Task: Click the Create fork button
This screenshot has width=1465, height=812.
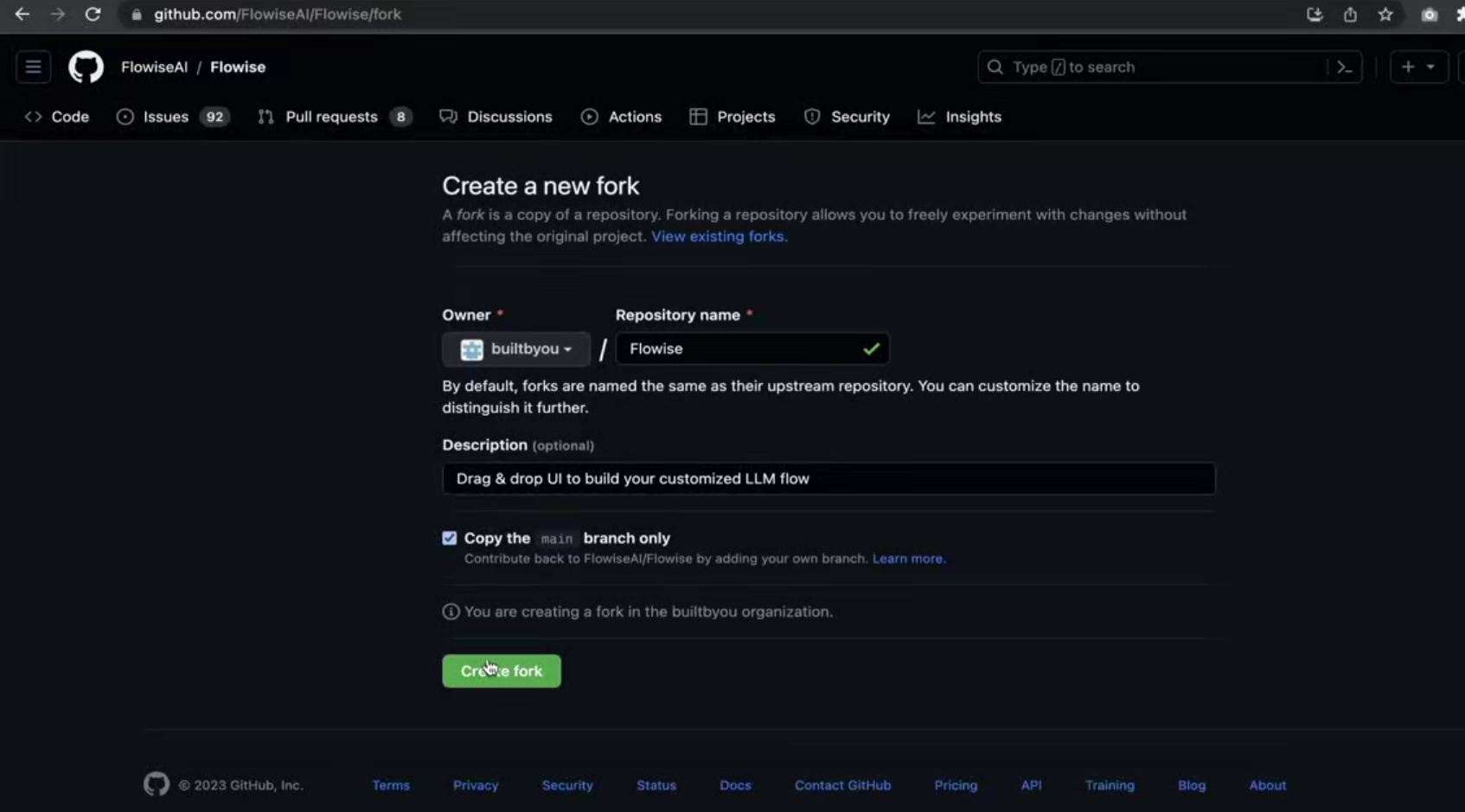Action: [502, 671]
